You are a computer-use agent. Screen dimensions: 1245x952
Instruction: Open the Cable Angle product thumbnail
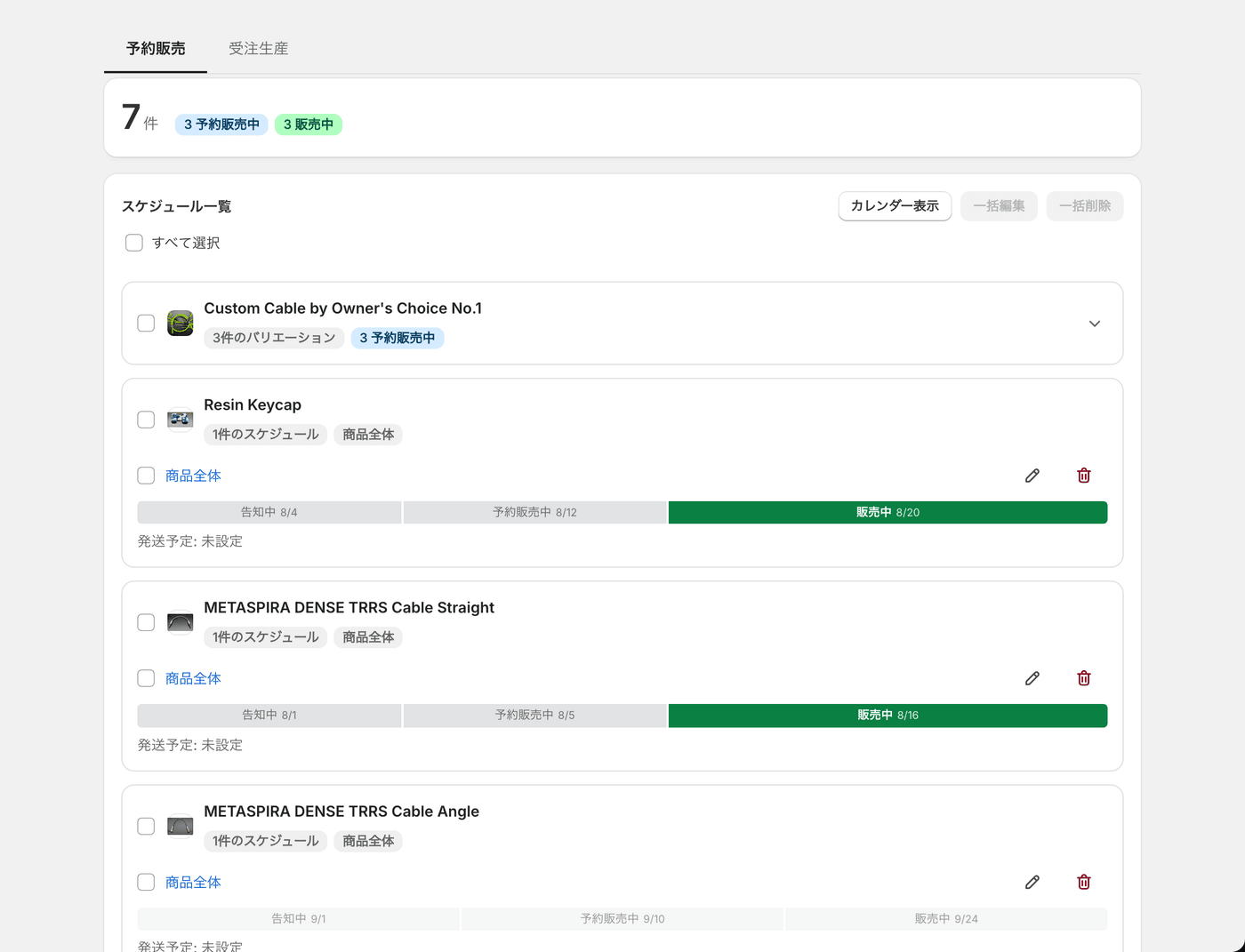181,826
